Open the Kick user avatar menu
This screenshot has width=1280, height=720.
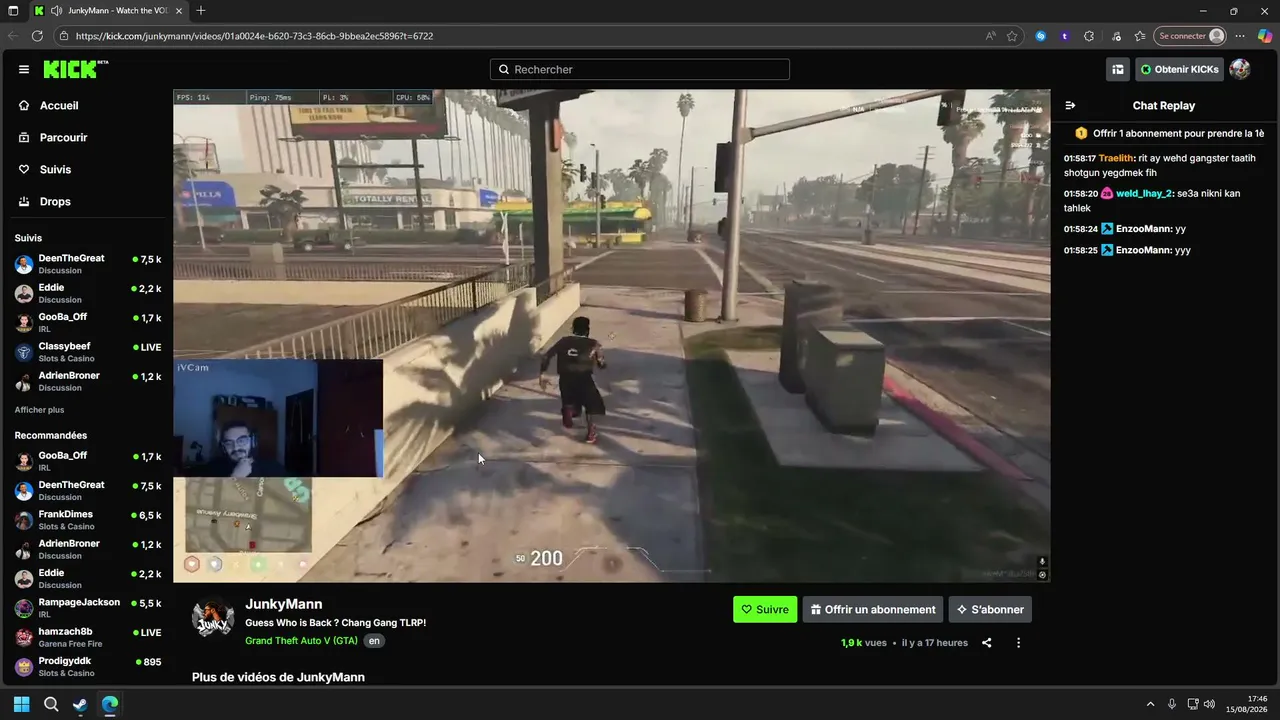click(x=1240, y=69)
